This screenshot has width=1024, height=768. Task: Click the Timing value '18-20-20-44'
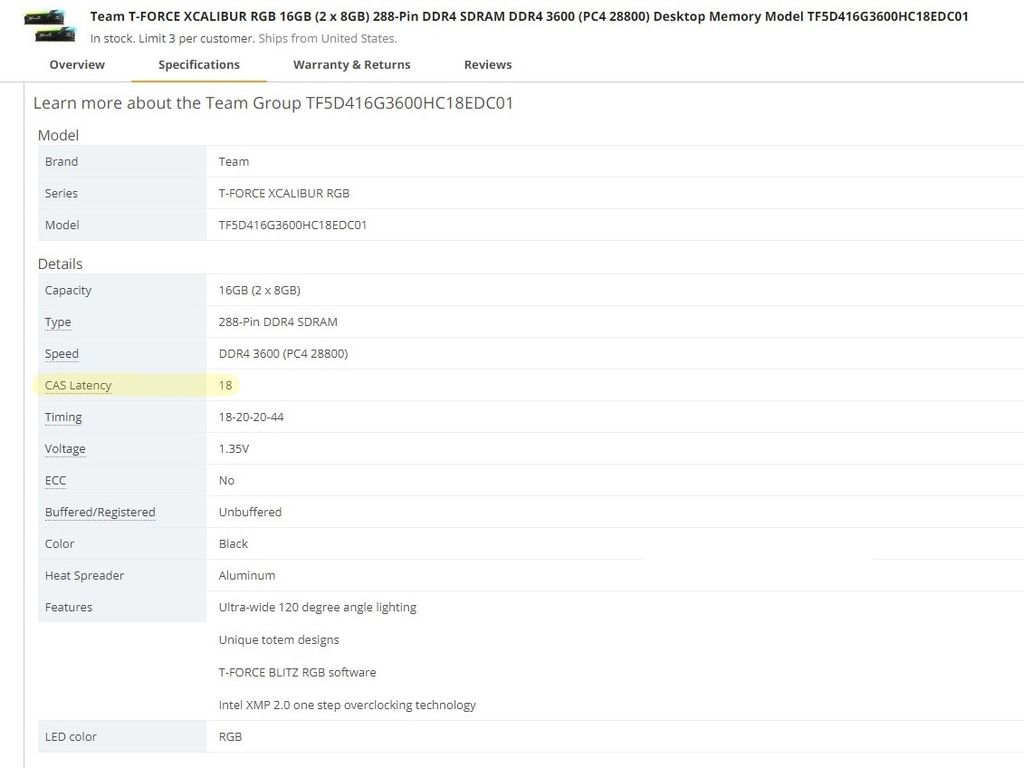(251, 417)
